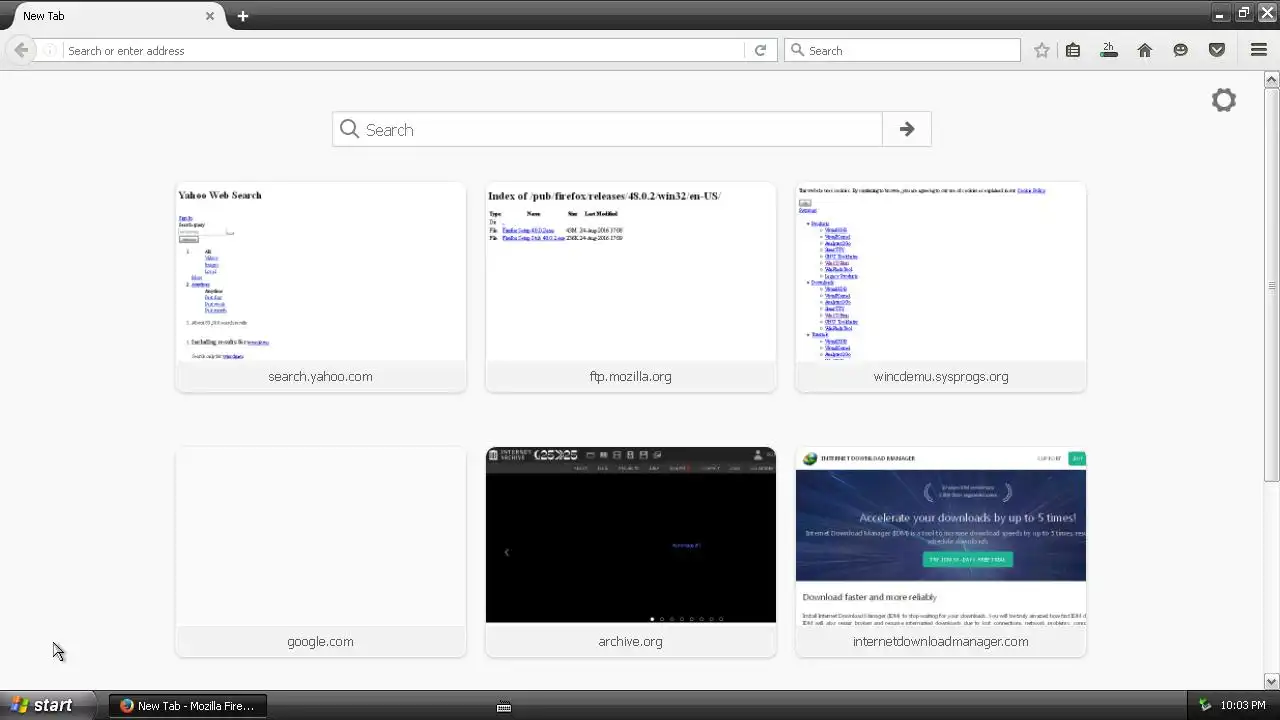Open the Hello chat smiley icon
Screen dimensions: 1280x720
1181,50
